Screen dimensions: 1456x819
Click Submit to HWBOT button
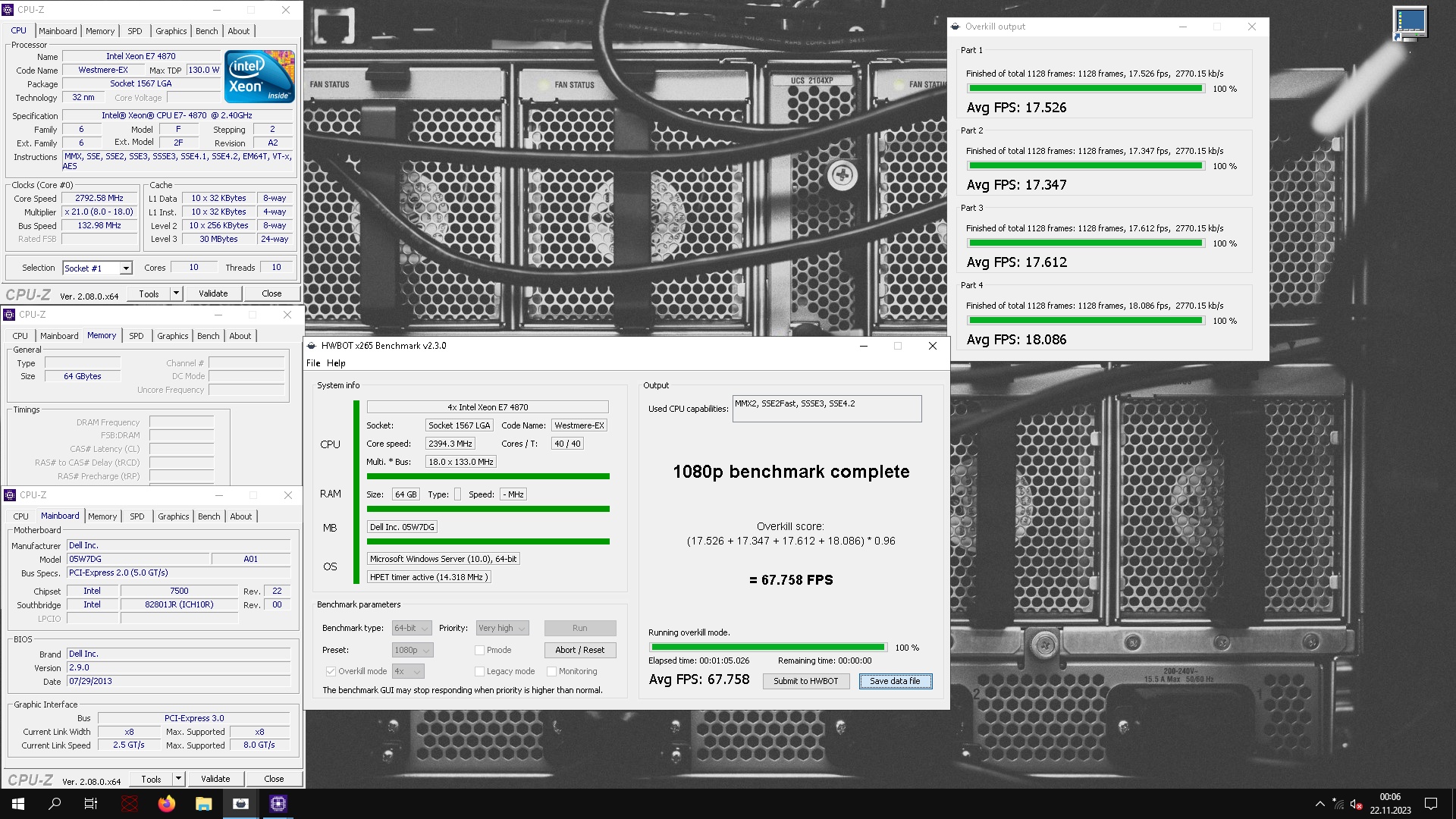(806, 681)
